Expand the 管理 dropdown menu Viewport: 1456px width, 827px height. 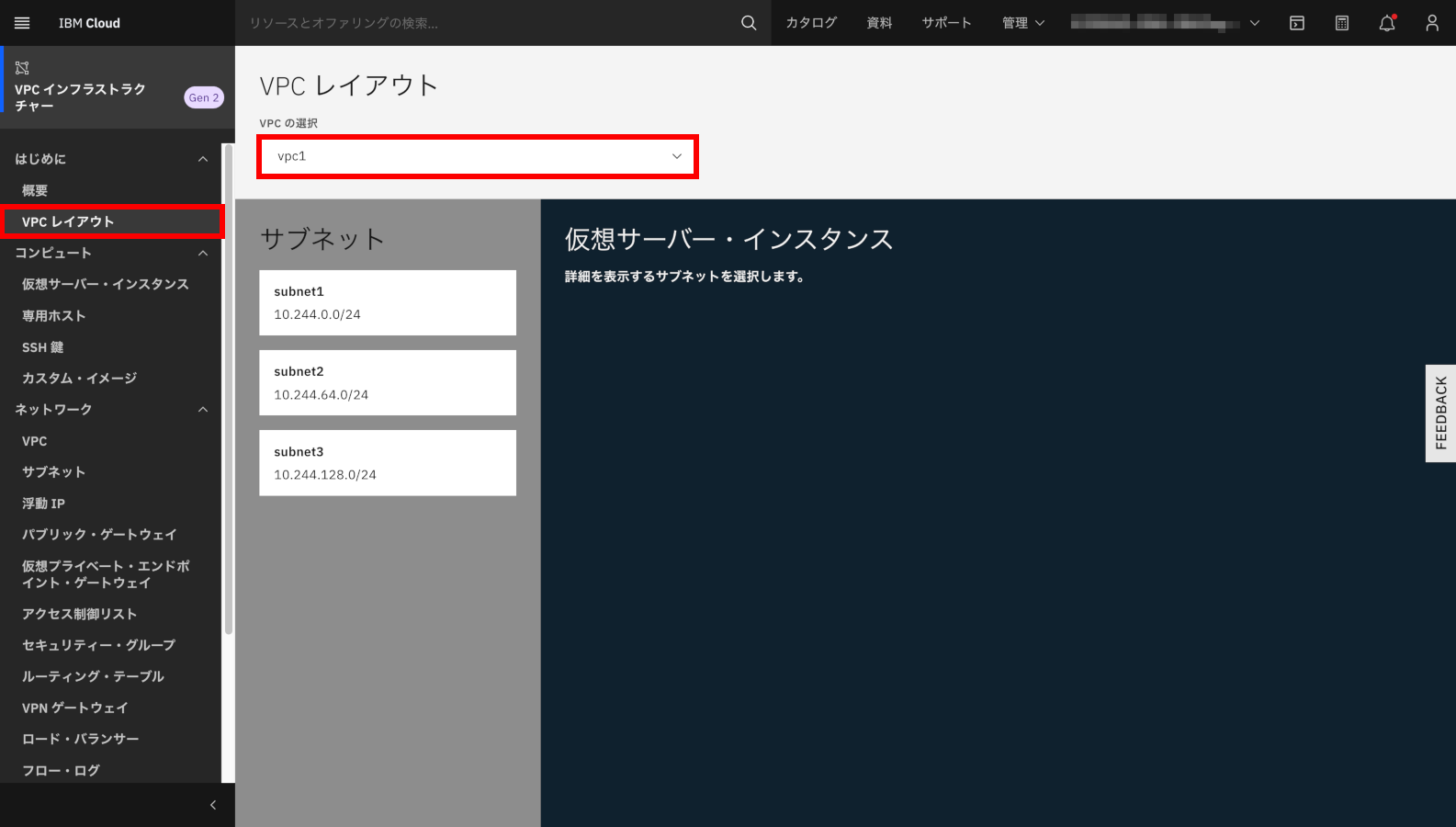1023,23
